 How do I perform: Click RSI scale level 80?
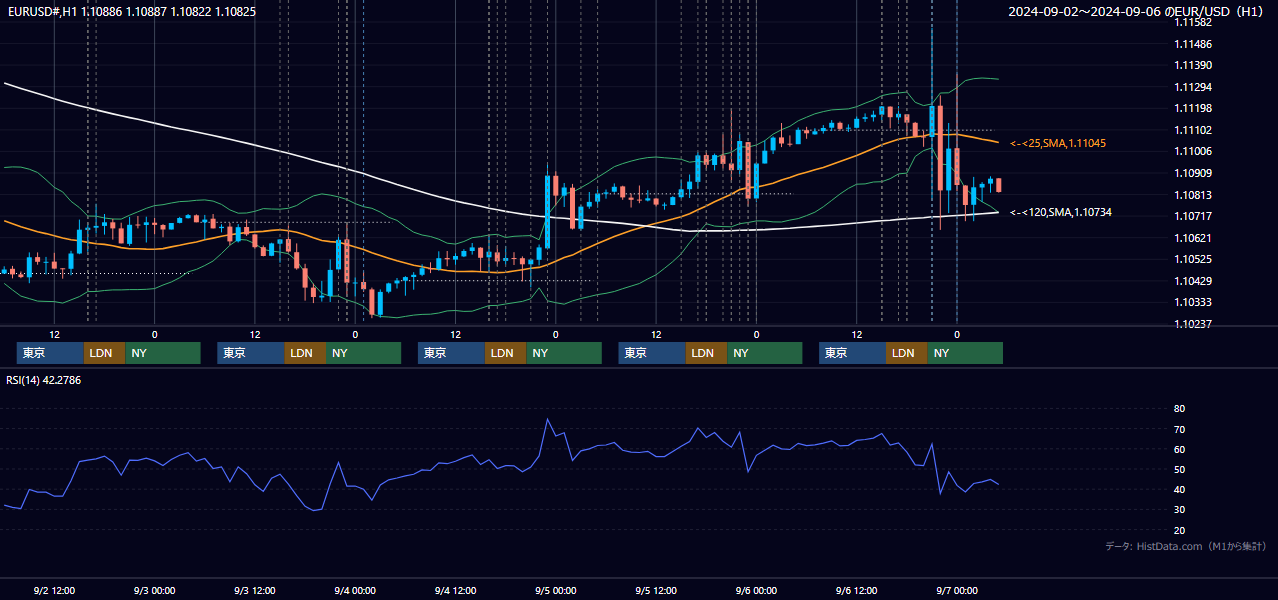[1180, 409]
